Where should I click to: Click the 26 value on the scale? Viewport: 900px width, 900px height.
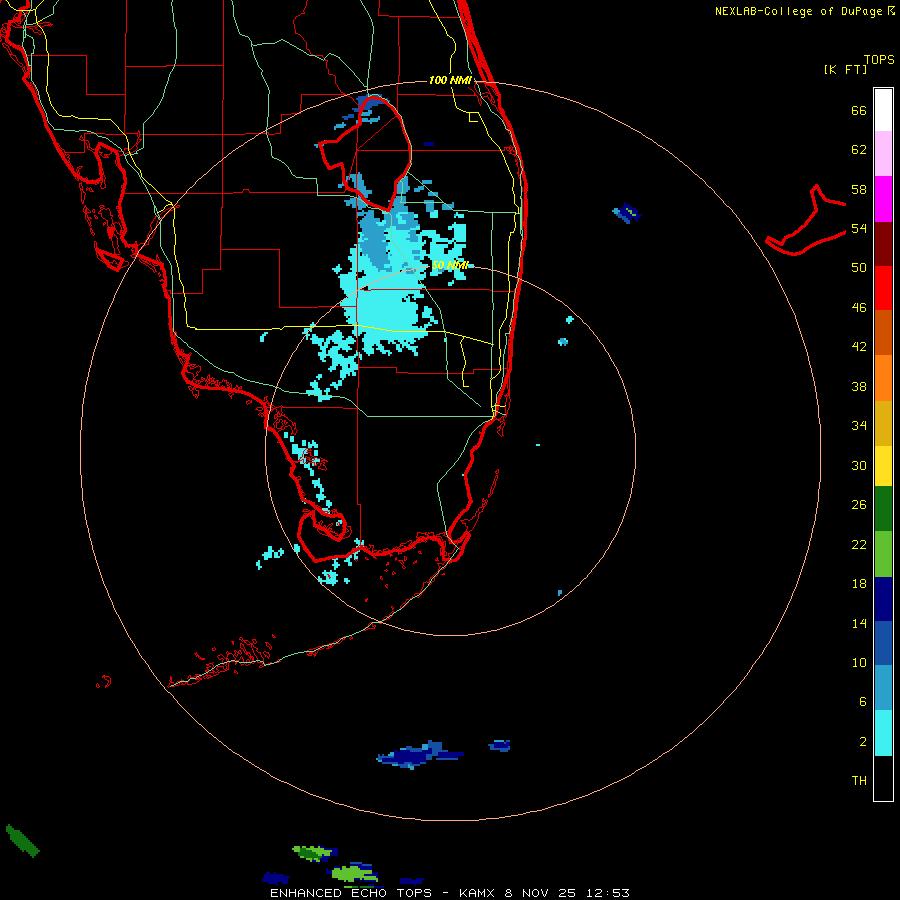click(x=859, y=505)
